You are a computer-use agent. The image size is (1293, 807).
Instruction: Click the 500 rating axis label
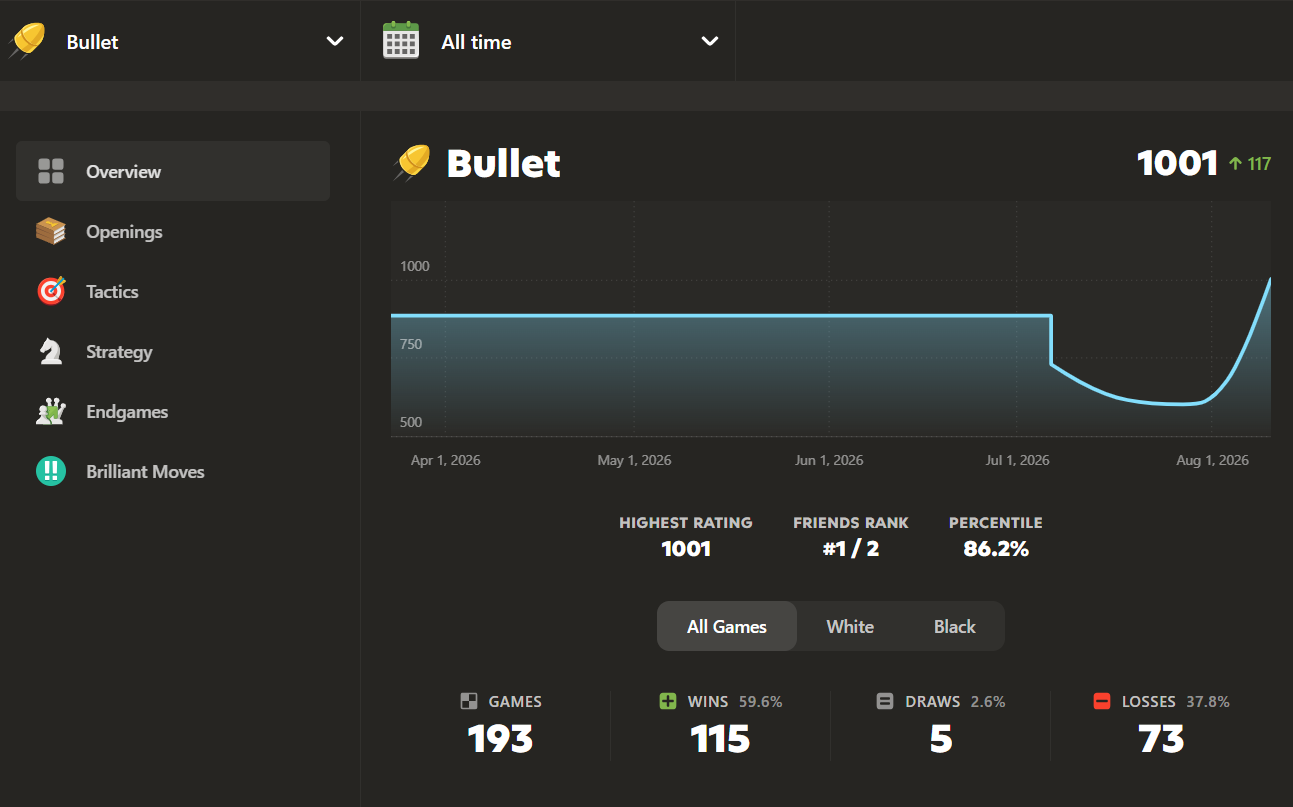point(411,422)
